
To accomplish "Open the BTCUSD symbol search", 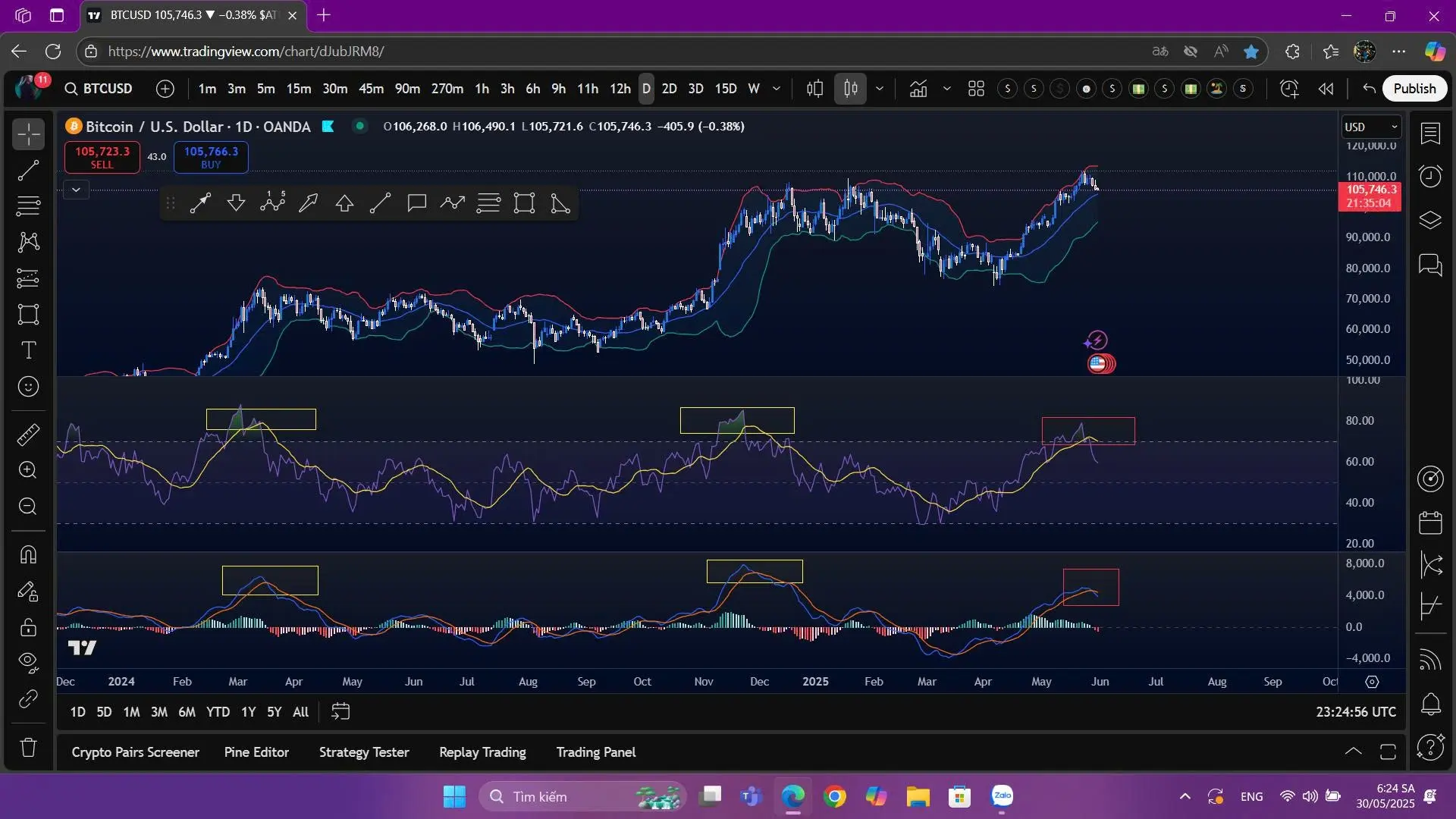I will (x=99, y=89).
